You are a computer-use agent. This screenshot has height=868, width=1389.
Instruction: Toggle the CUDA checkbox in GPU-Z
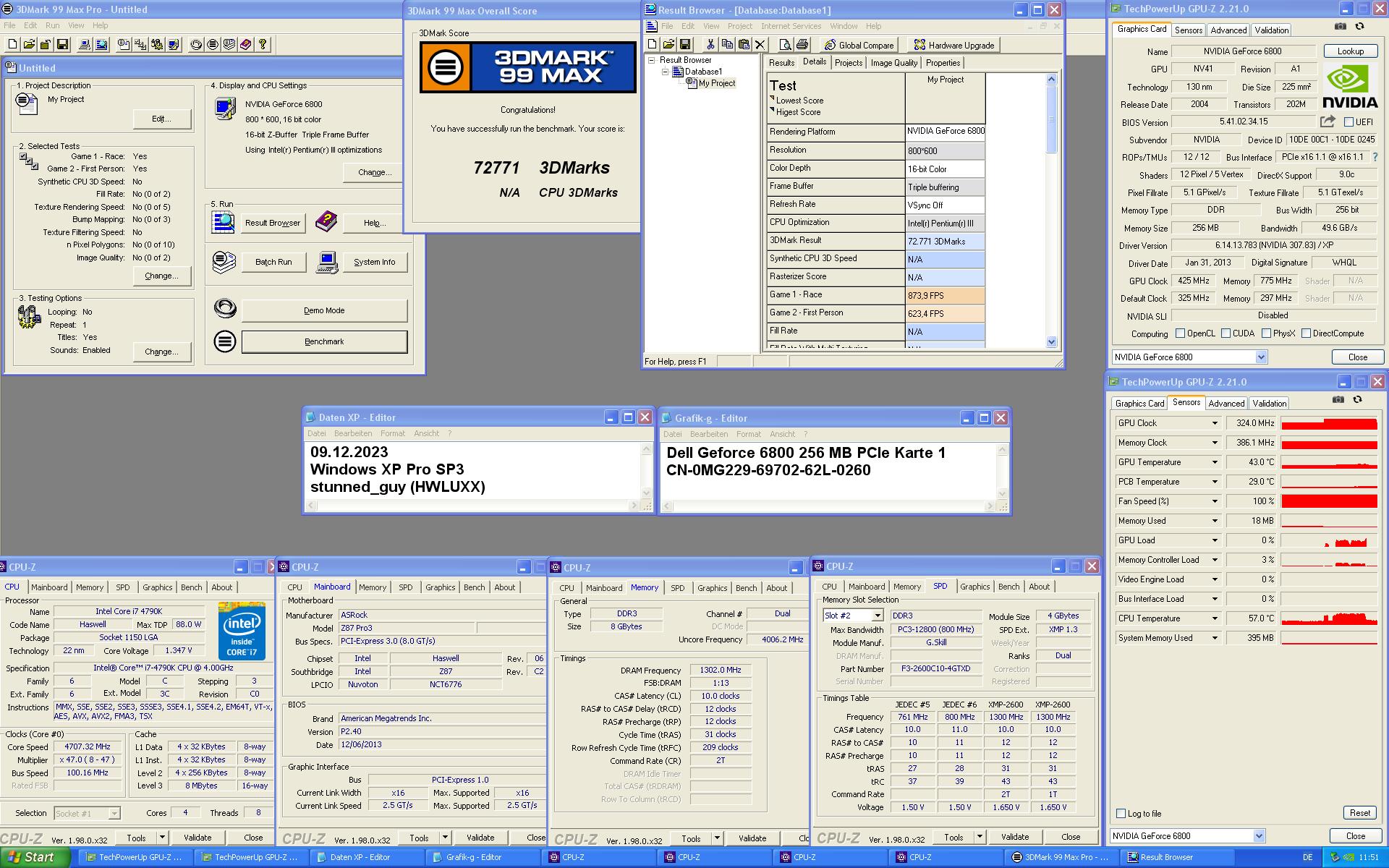coord(1226,333)
